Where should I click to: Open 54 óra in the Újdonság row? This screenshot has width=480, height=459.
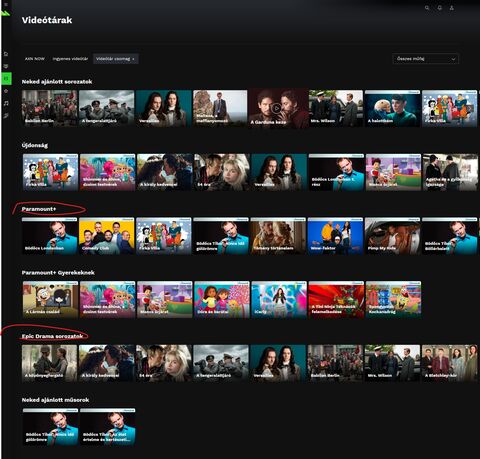(222, 172)
